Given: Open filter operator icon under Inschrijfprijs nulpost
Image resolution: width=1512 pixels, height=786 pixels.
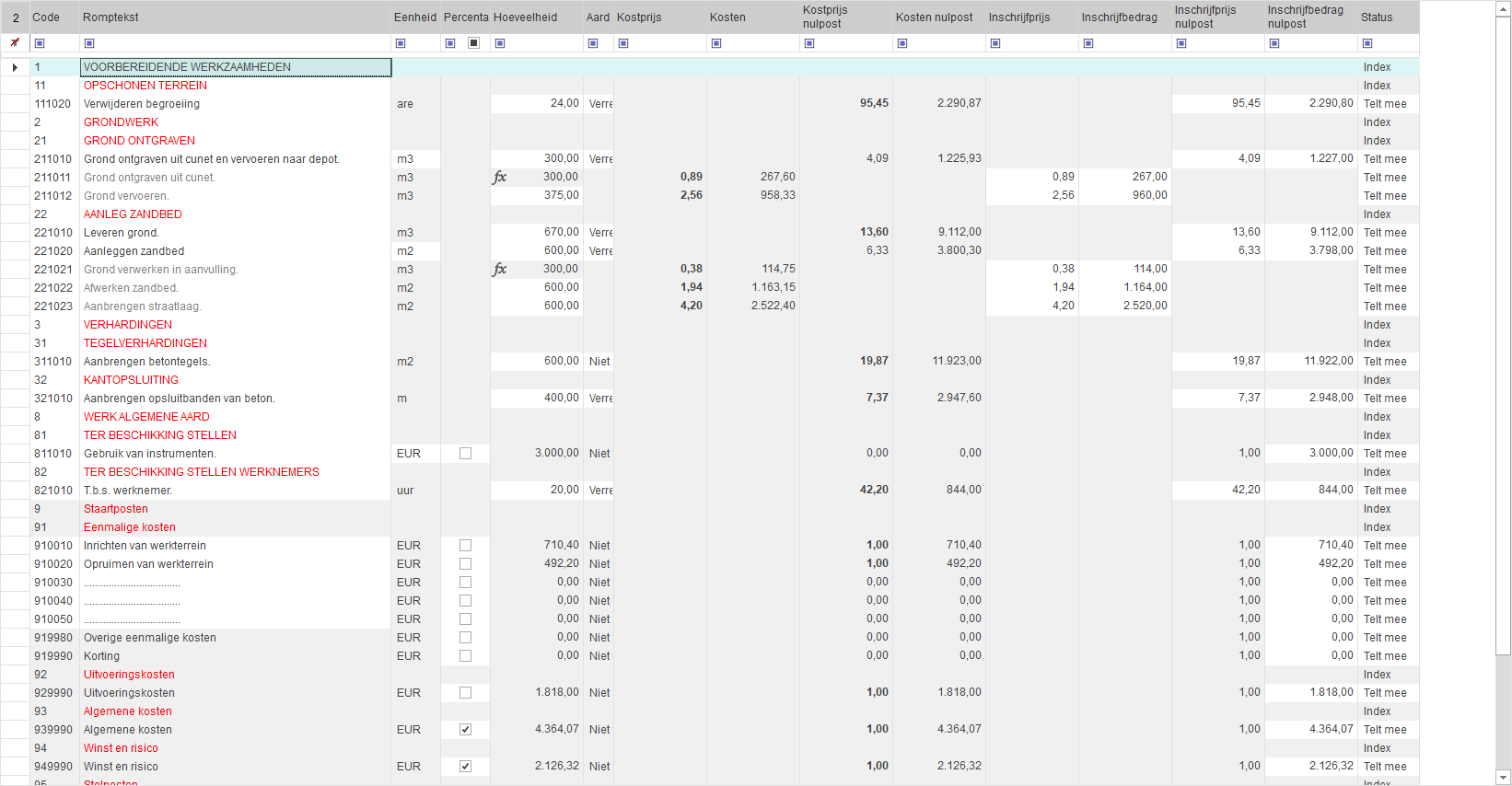Looking at the screenshot, I should 1181,43.
